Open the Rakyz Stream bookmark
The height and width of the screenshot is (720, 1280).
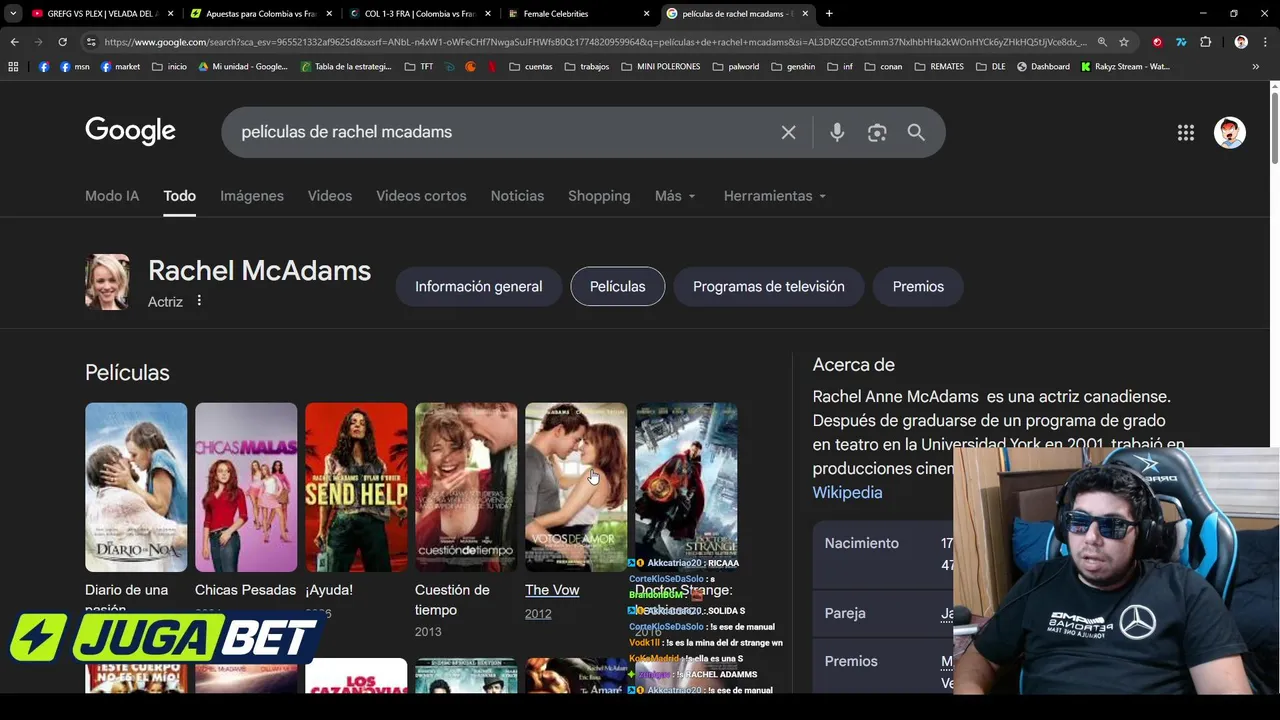click(1125, 67)
